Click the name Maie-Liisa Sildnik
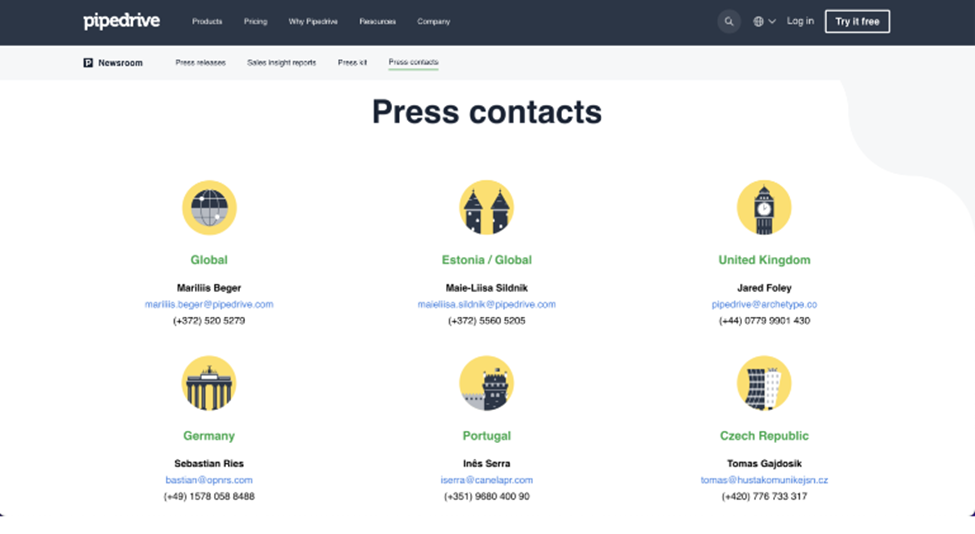This screenshot has height=534, width=975. [x=487, y=288]
